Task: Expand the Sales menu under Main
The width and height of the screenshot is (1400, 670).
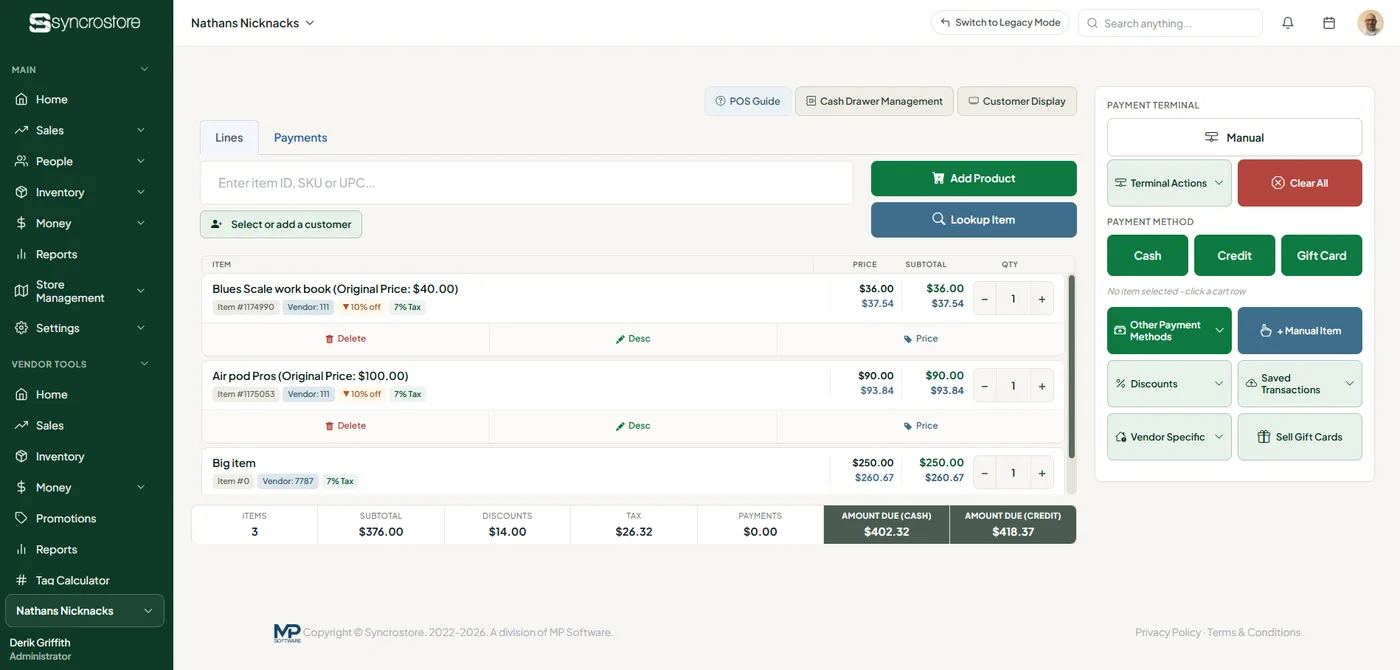Action: (x=140, y=130)
